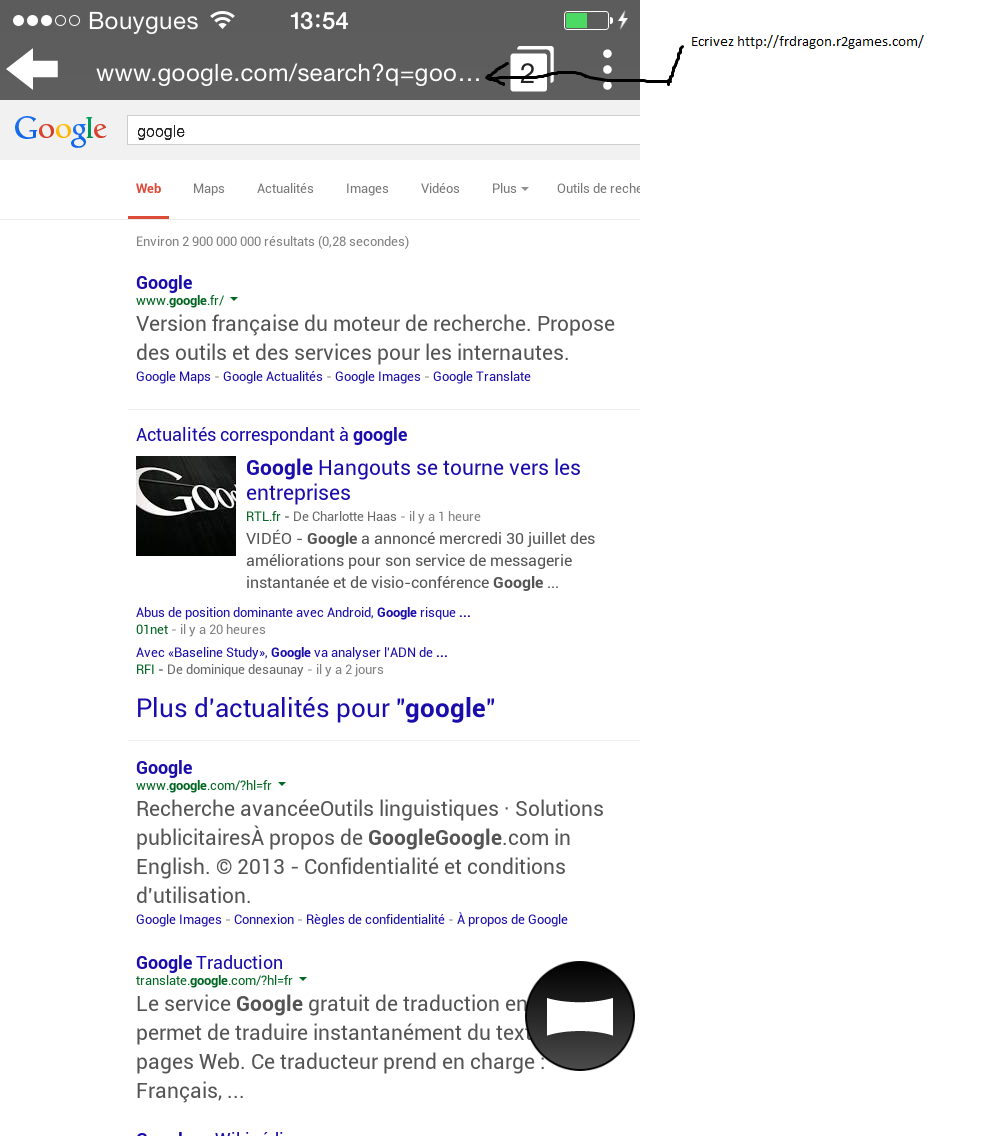Switch to the Maps tab
The height and width of the screenshot is (1136, 997).
click(x=209, y=189)
